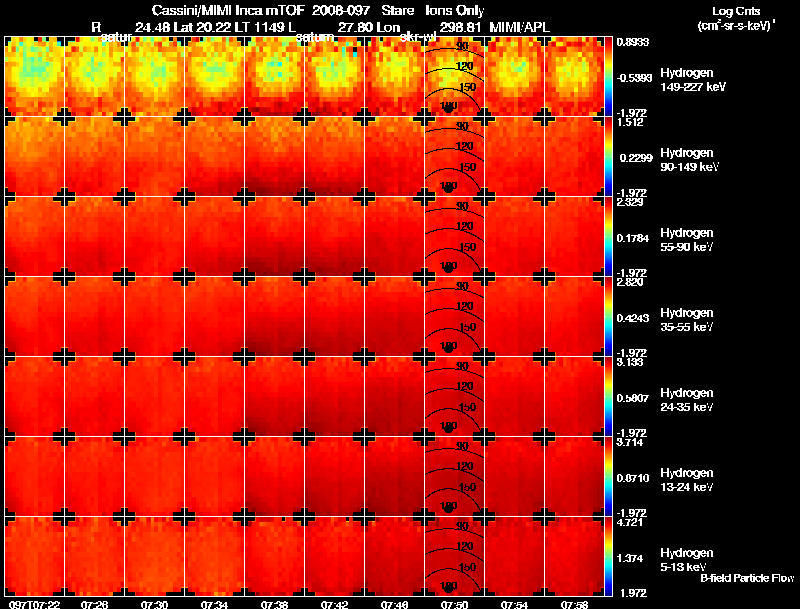Click the '07:38' time label
This screenshot has height=609, width=800.
274,604
